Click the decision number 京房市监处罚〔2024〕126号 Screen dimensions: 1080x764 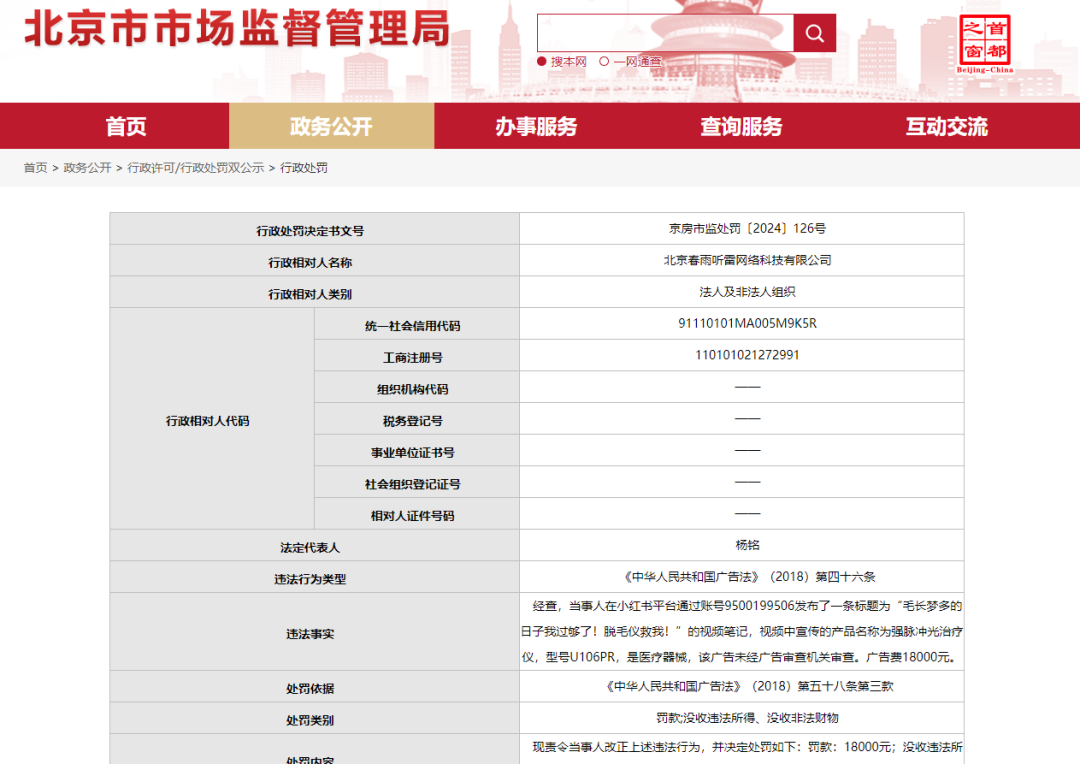(x=747, y=229)
